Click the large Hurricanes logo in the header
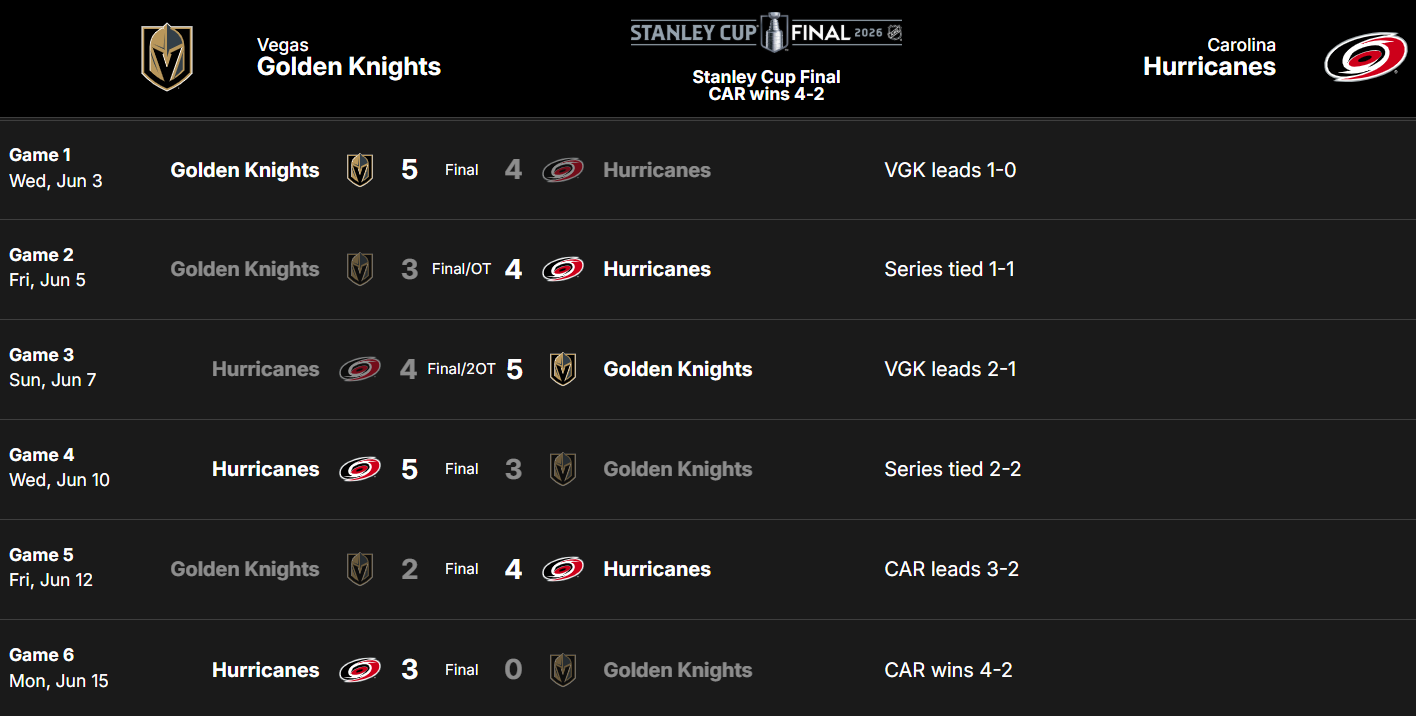 pos(1365,57)
